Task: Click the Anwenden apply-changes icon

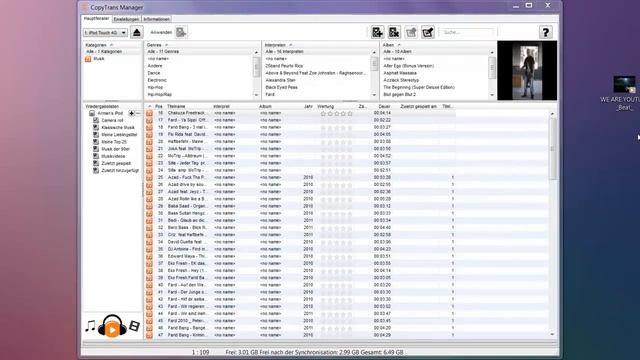Action: click(x=181, y=32)
